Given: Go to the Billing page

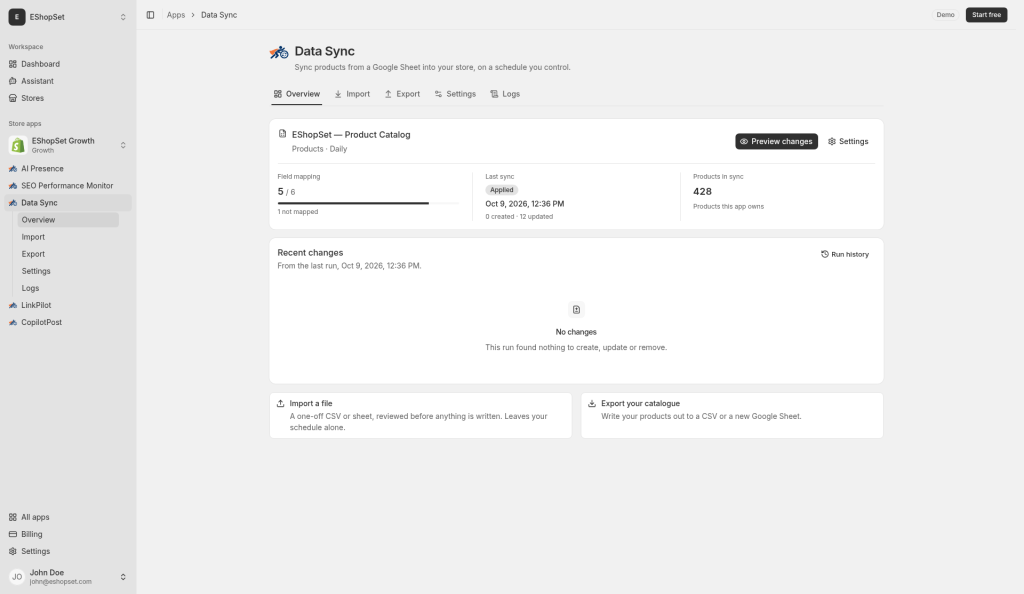Looking at the screenshot, I should coord(68,534).
